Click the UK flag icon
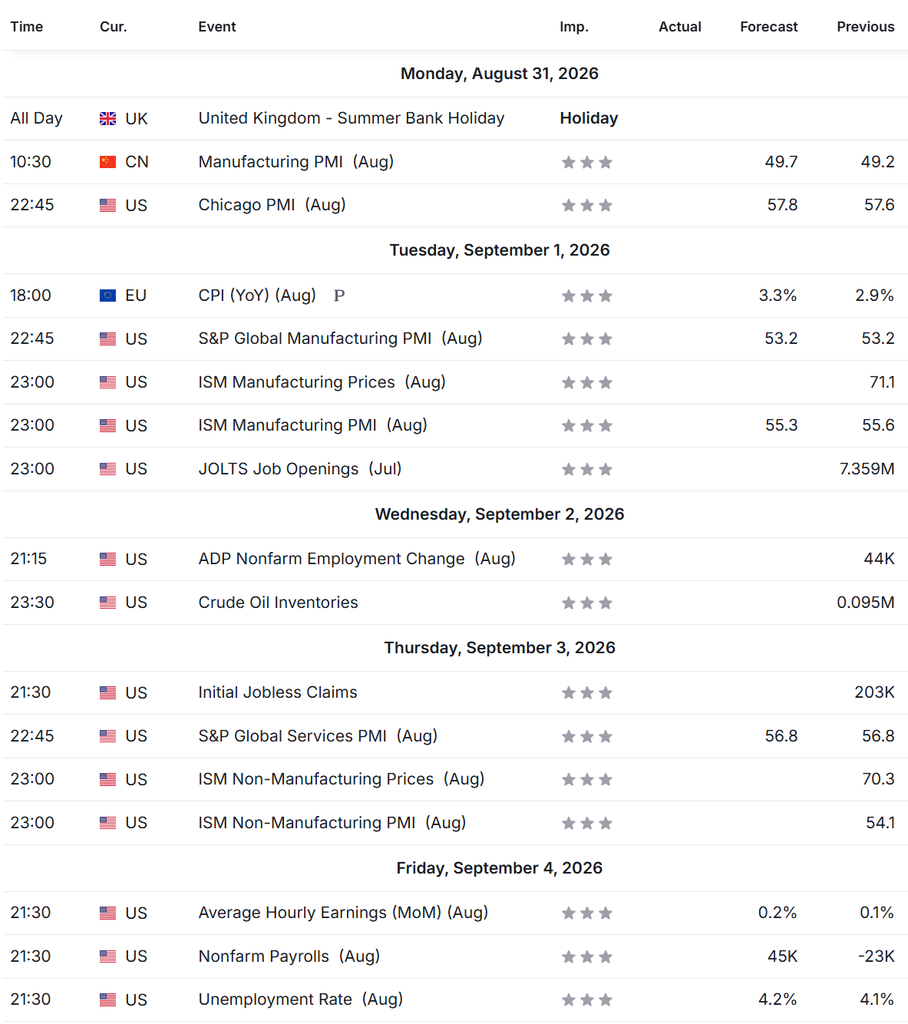Screen dimensions: 908x1024 (108, 118)
